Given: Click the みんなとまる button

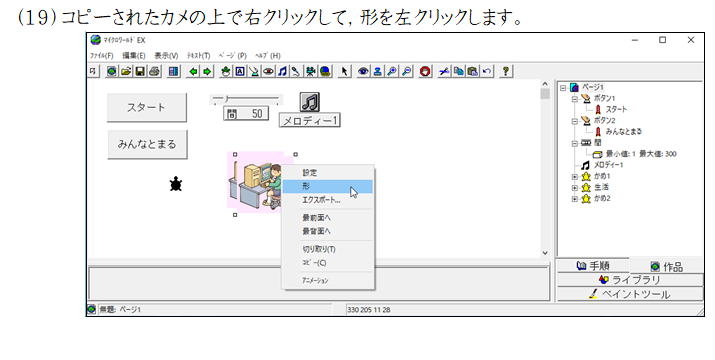Looking at the screenshot, I should [x=147, y=144].
